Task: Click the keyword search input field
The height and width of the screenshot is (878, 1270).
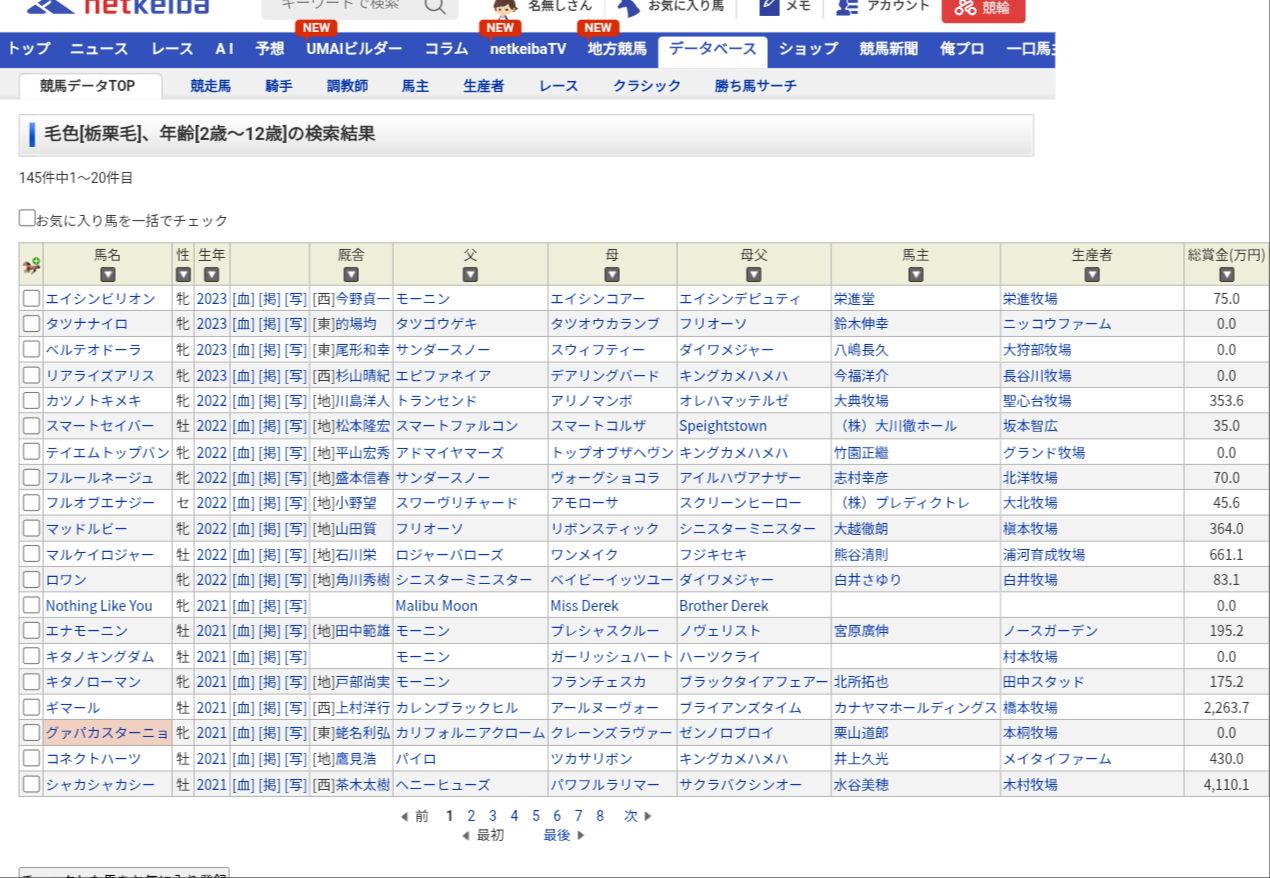Action: pos(340,6)
